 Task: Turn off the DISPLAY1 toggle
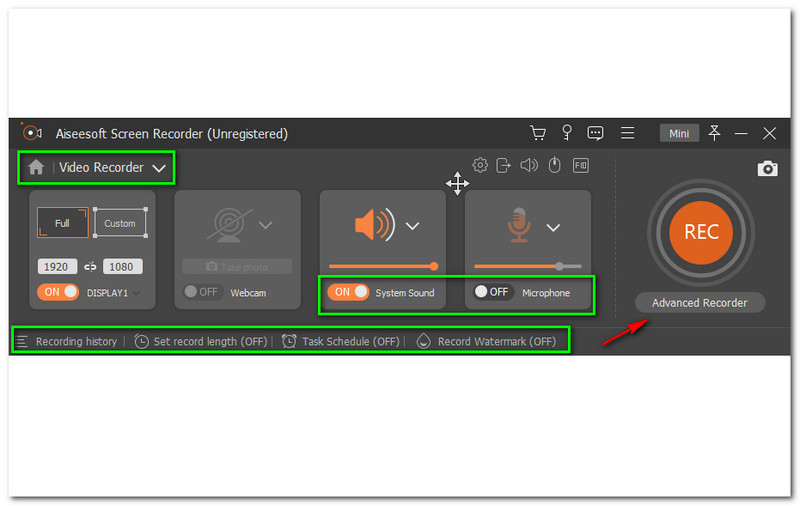pos(58,292)
